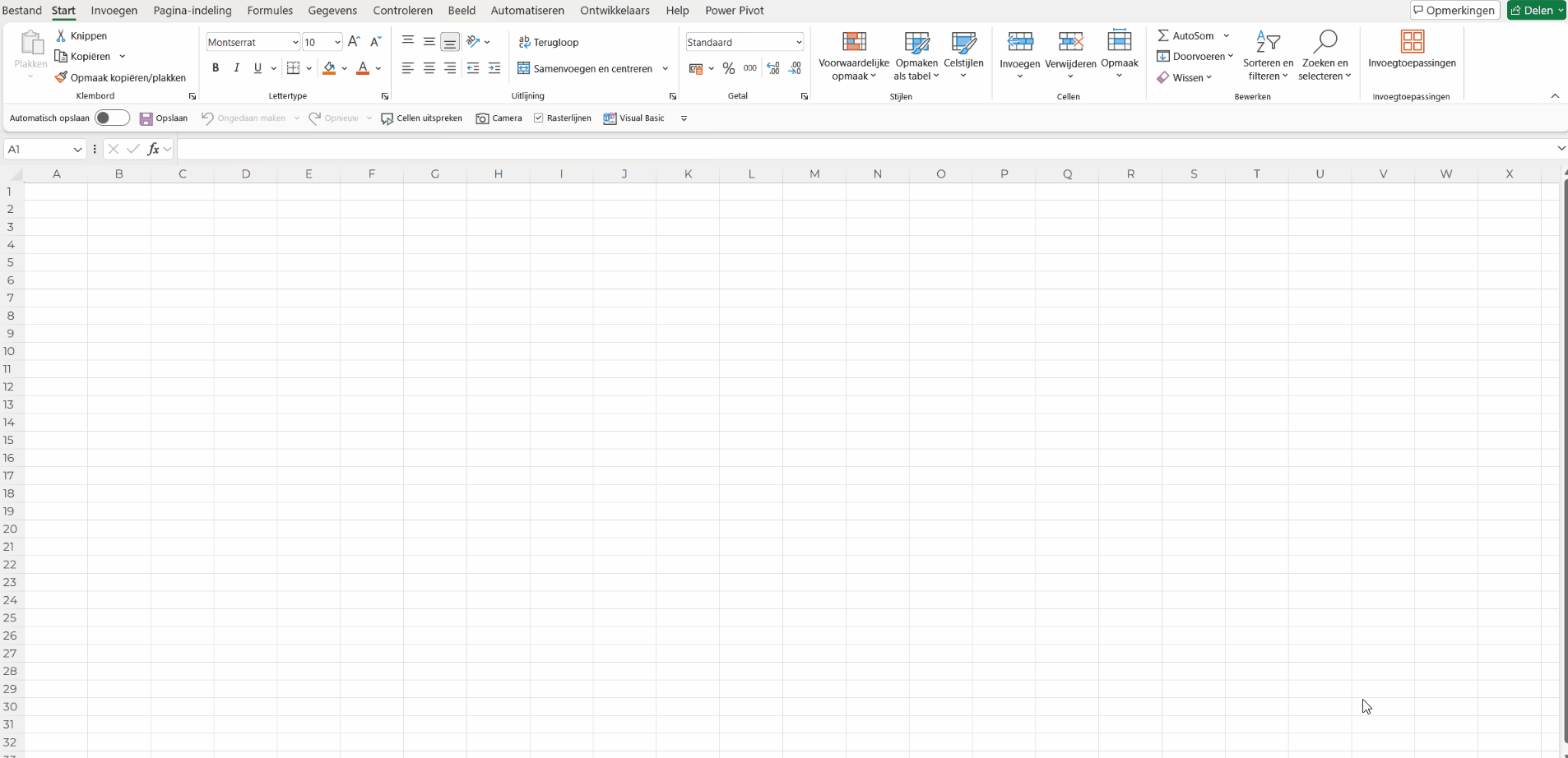The height and width of the screenshot is (758, 1568).
Task: Switch to the Invoegen tab
Action: 114,11
